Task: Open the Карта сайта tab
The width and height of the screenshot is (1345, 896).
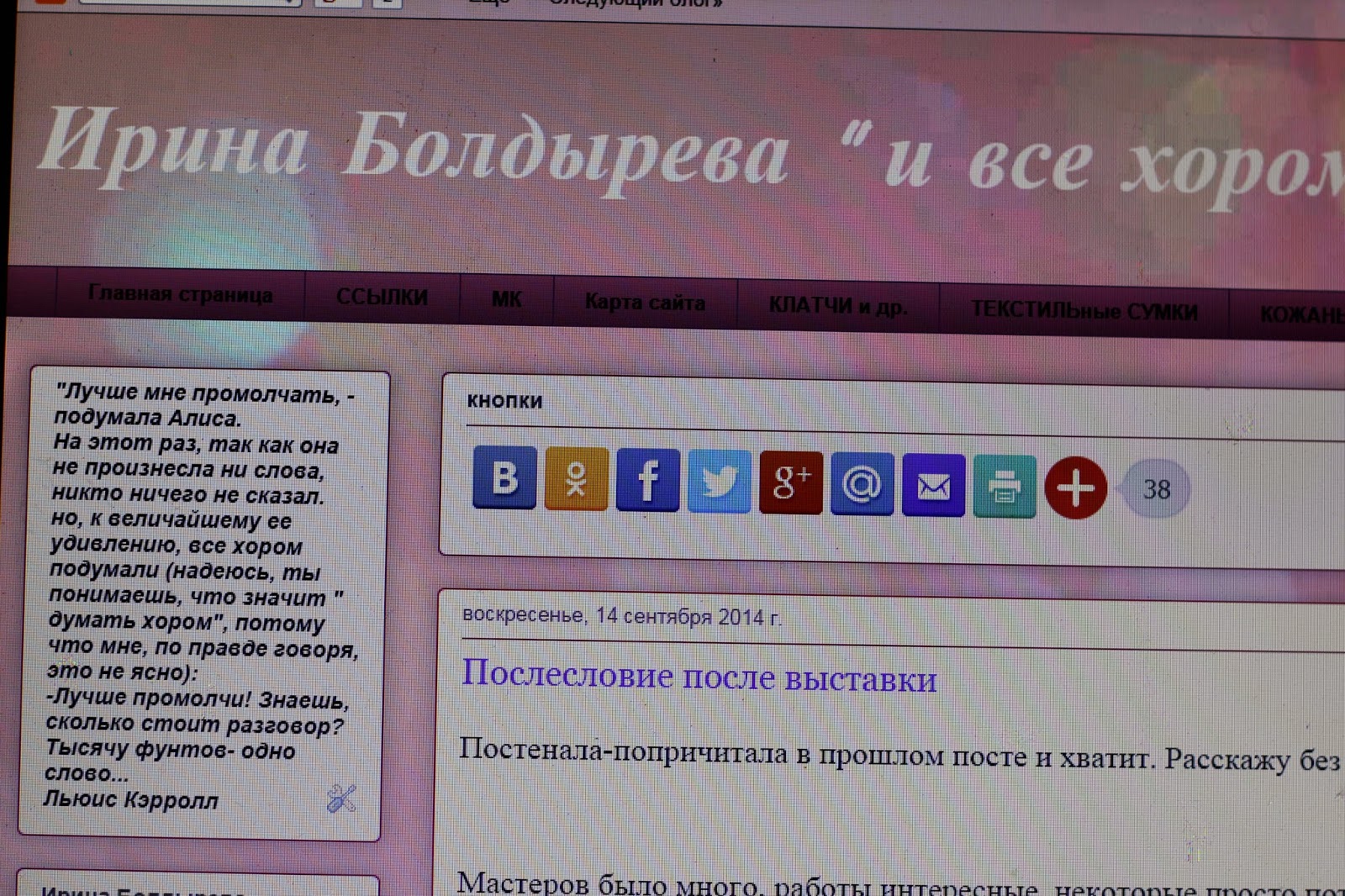Action: tap(645, 303)
